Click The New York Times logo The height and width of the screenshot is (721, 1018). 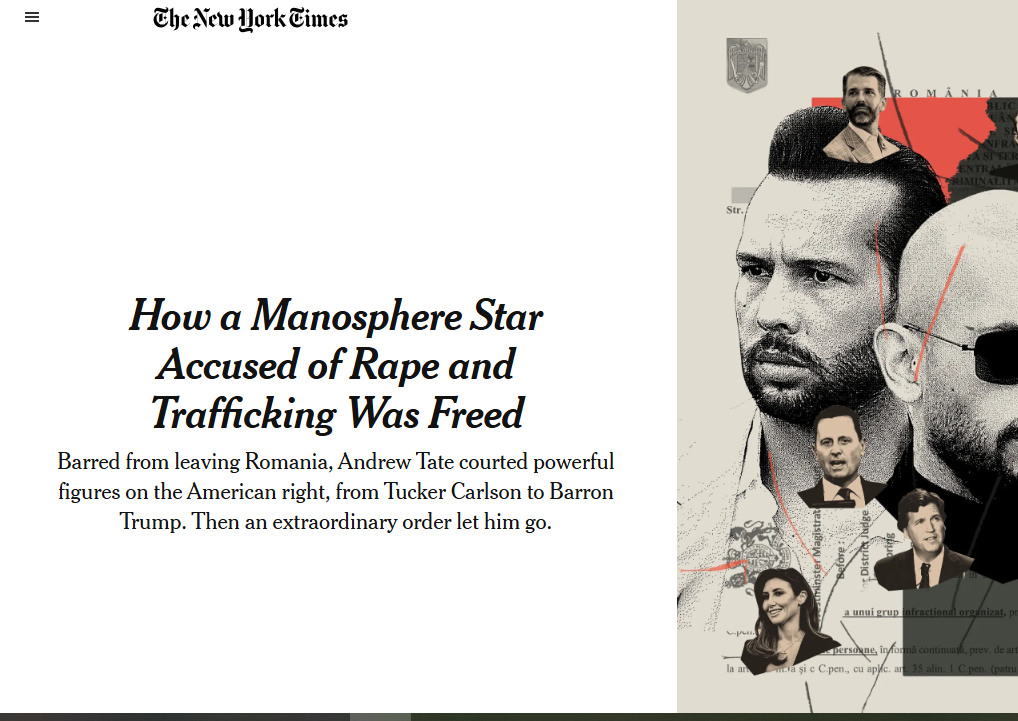tap(250, 19)
